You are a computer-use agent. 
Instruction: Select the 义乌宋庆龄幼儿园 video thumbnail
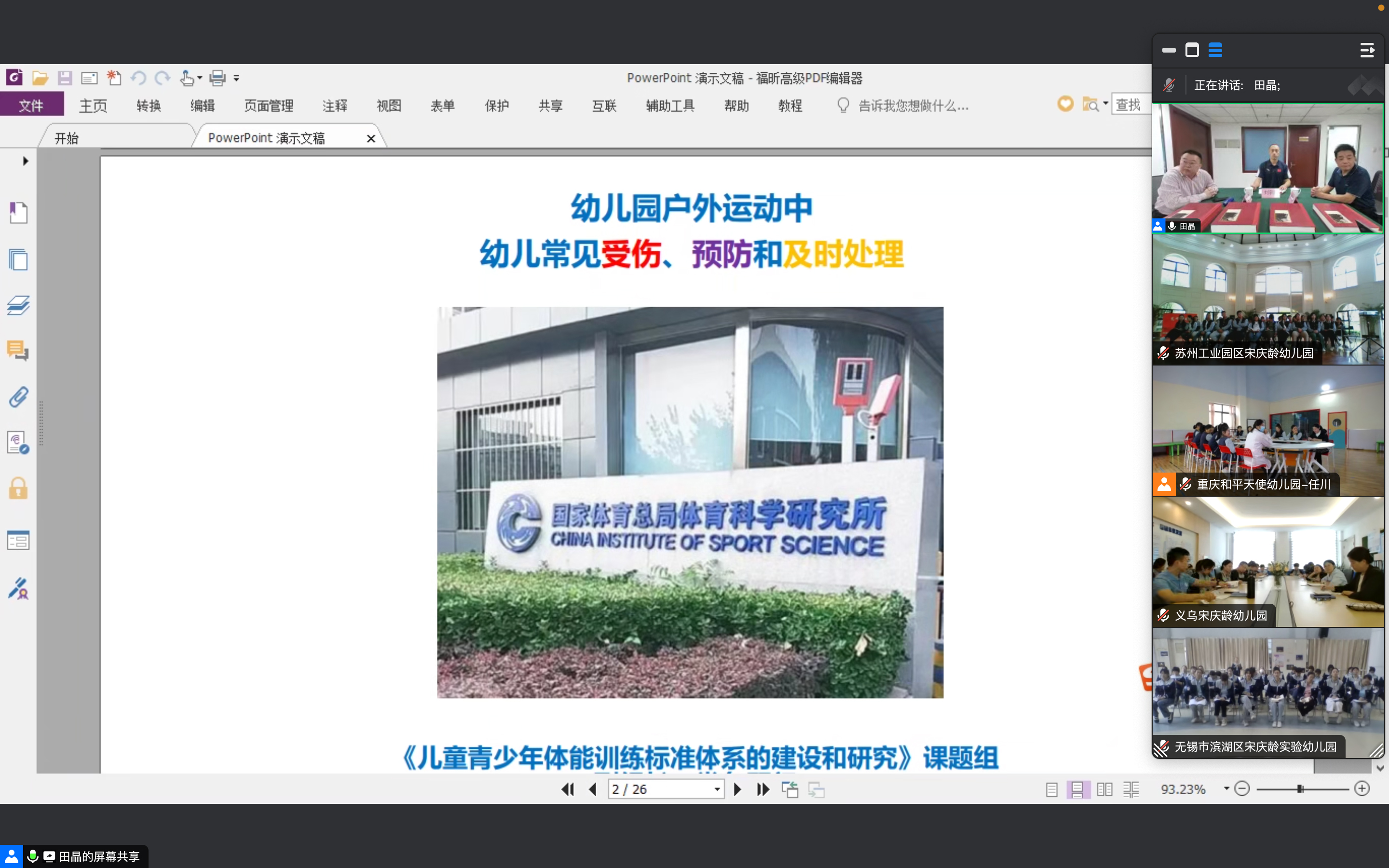click(x=1268, y=561)
